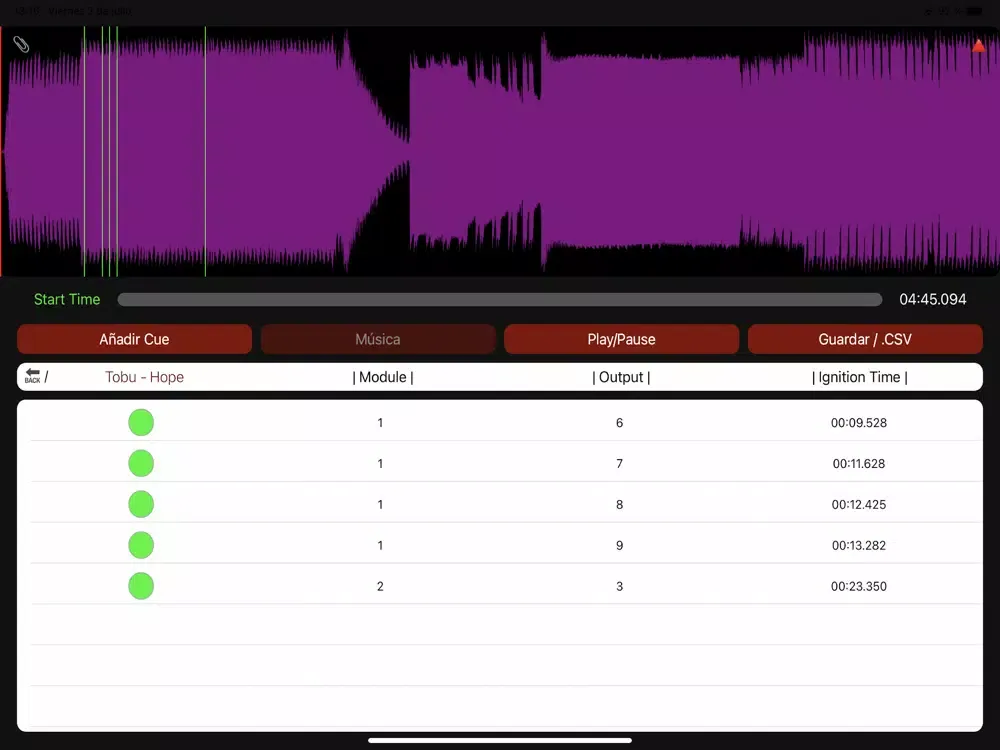Select ignition time 00:13.282
The image size is (1000, 750).
[859, 545]
